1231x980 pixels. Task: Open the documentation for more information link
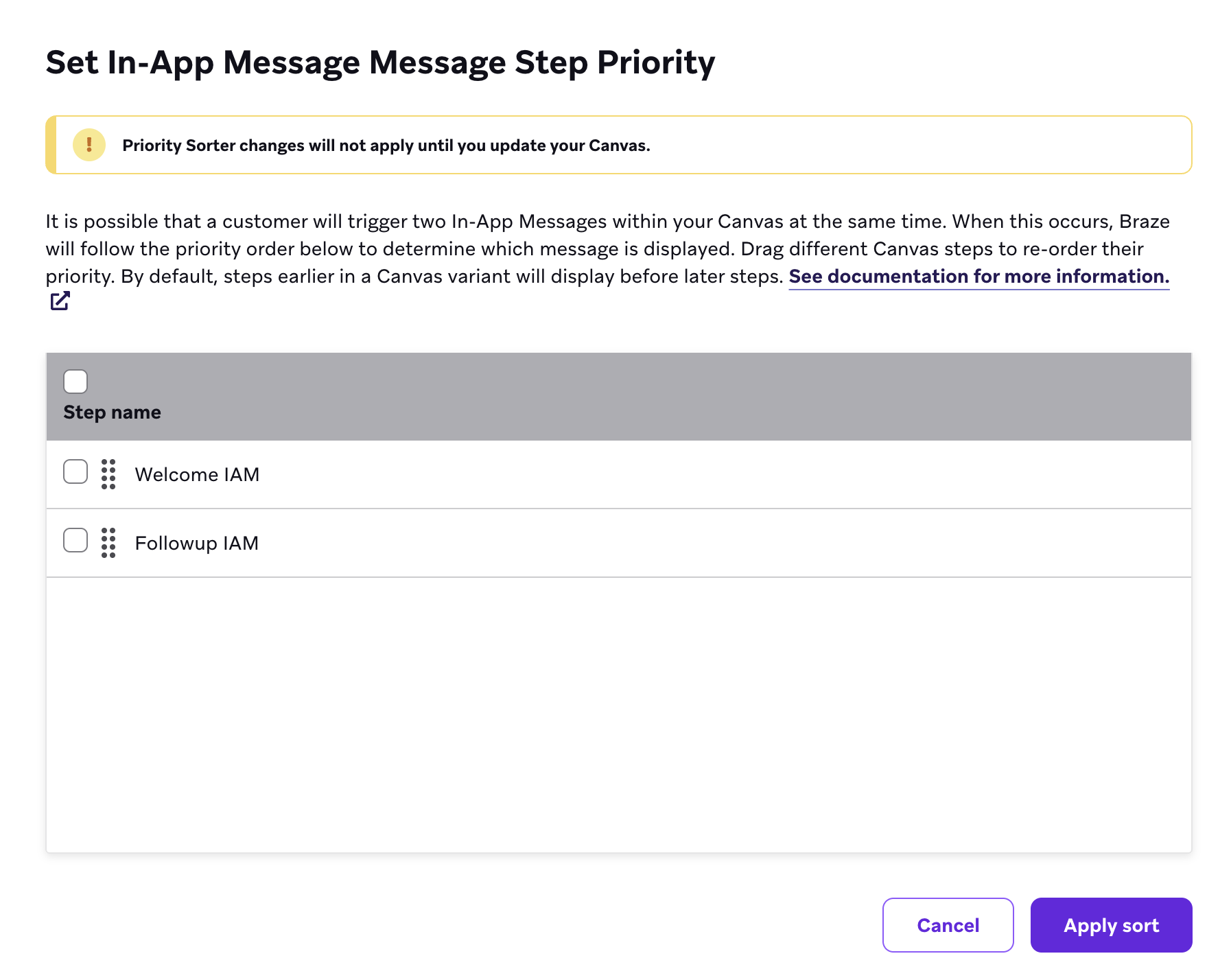pos(978,276)
